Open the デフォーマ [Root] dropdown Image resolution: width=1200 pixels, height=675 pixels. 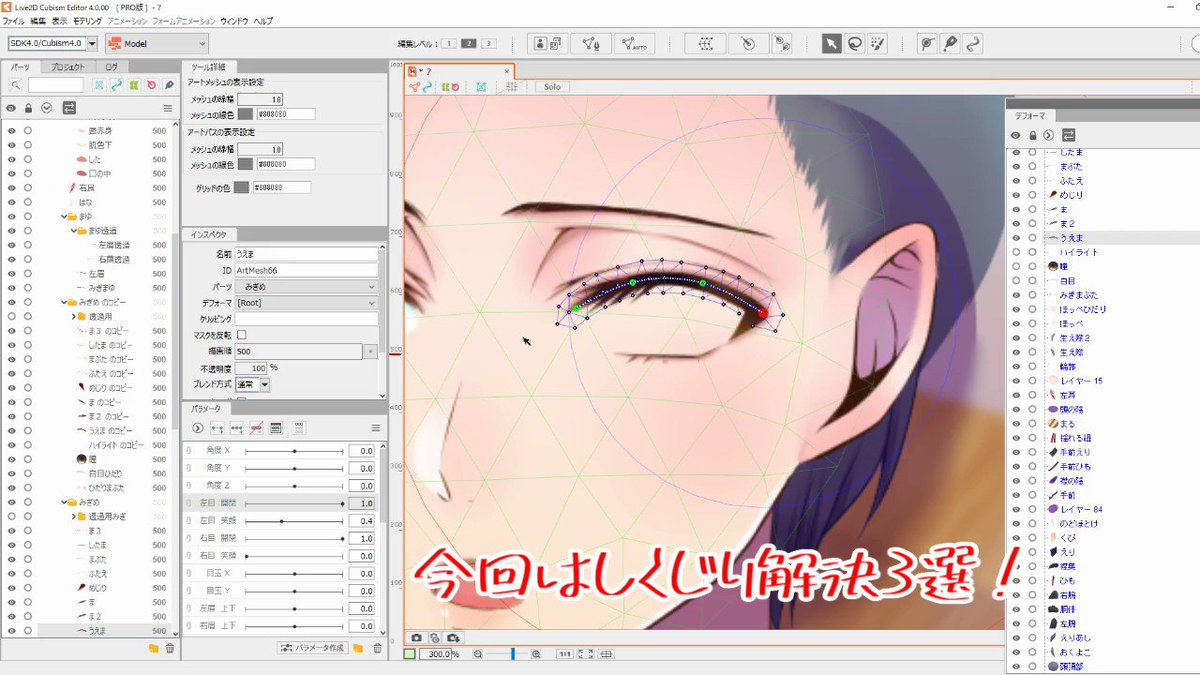click(306, 302)
